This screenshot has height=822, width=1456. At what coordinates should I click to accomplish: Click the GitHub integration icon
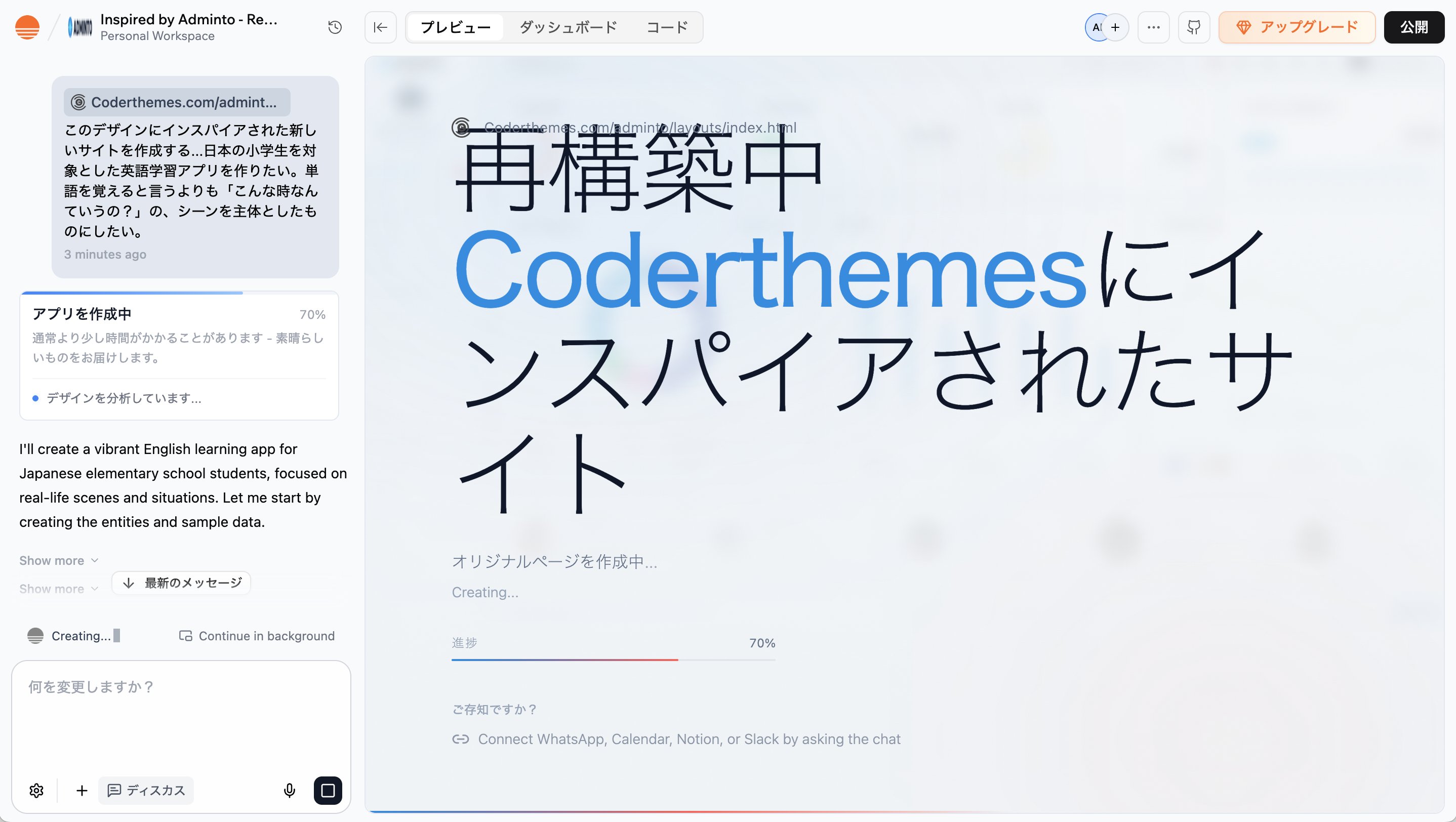(1193, 27)
